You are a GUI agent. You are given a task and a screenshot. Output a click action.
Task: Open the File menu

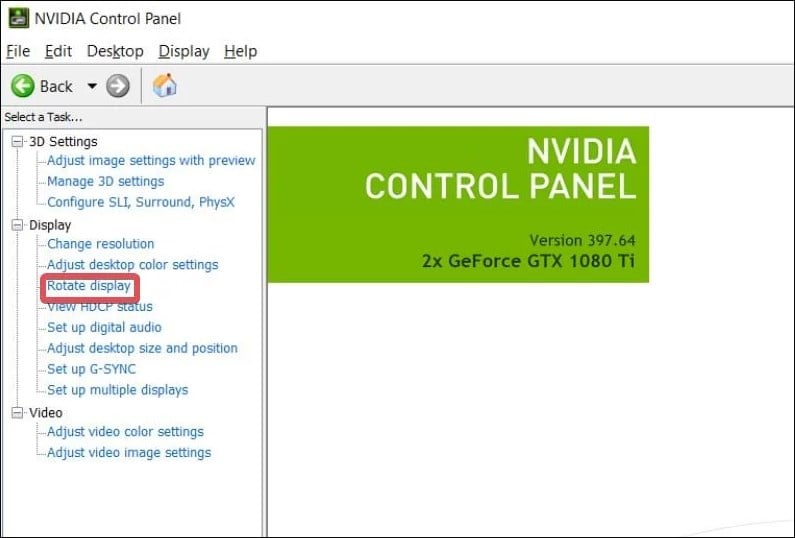pyautogui.click(x=18, y=51)
